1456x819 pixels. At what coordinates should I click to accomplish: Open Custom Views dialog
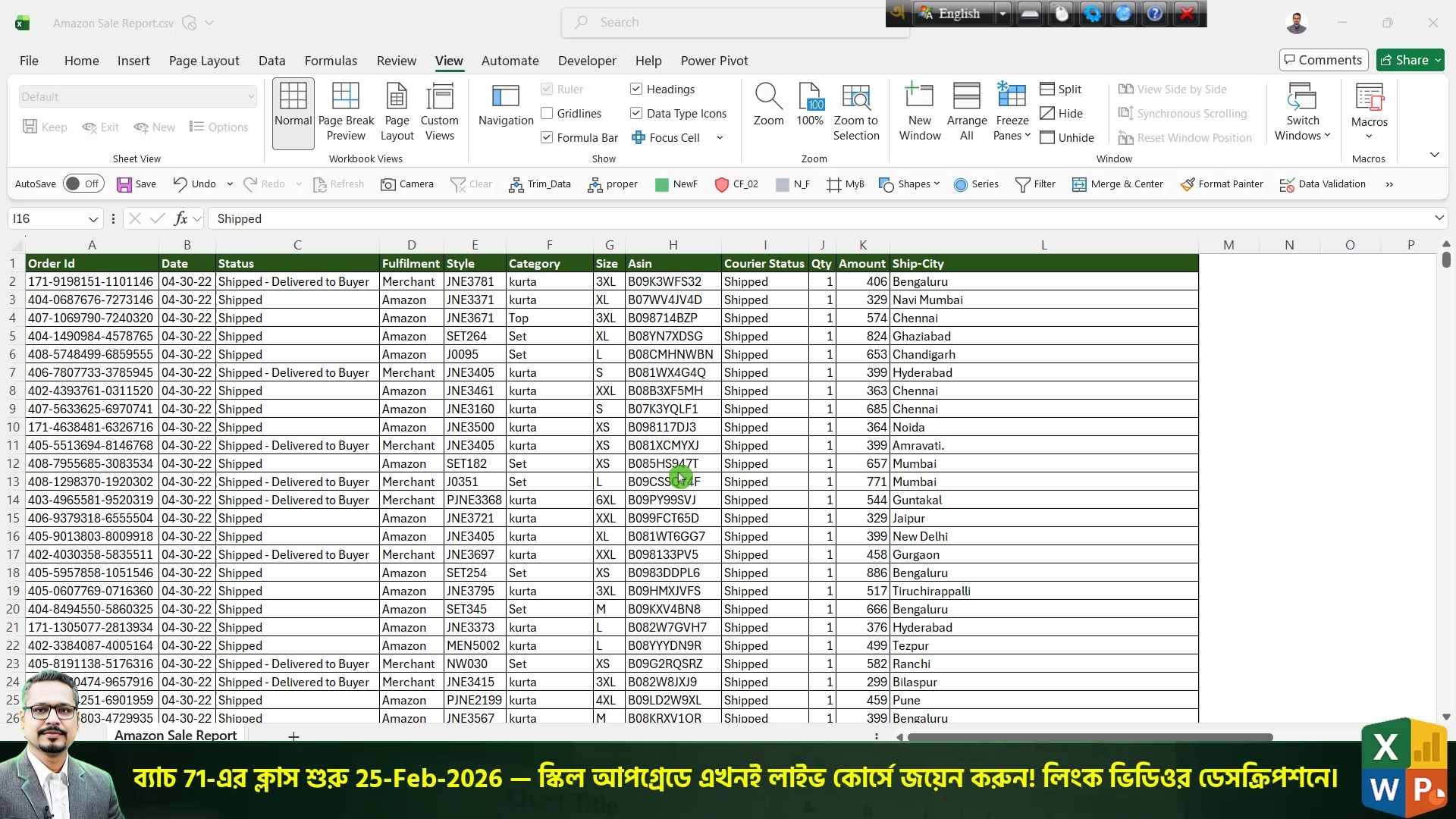pyautogui.click(x=439, y=112)
